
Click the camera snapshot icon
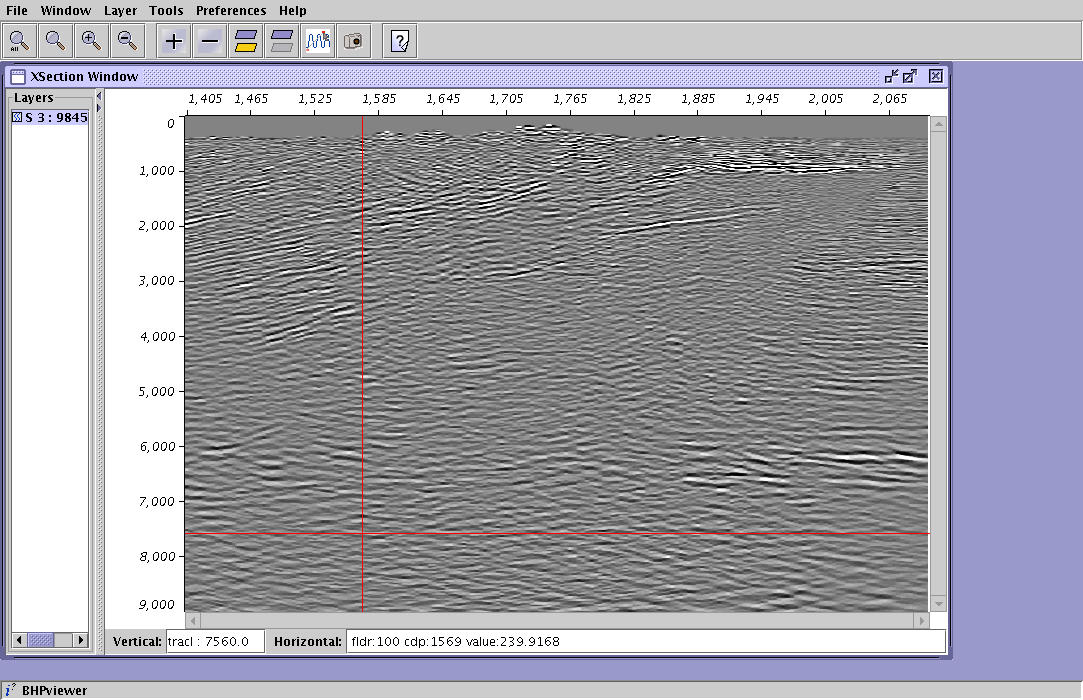tap(354, 41)
